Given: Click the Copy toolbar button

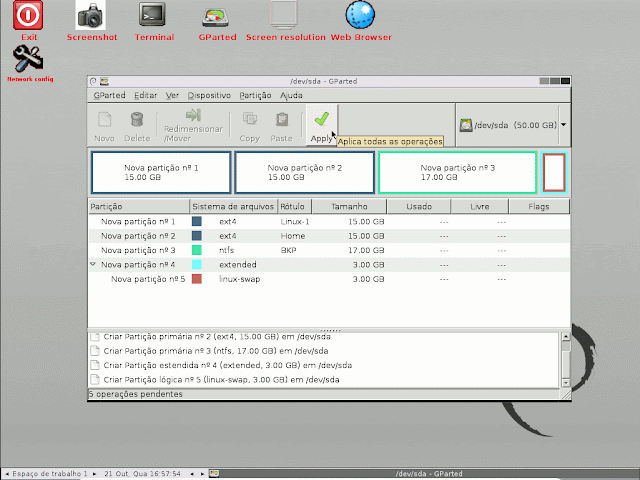Looking at the screenshot, I should pos(249,127).
